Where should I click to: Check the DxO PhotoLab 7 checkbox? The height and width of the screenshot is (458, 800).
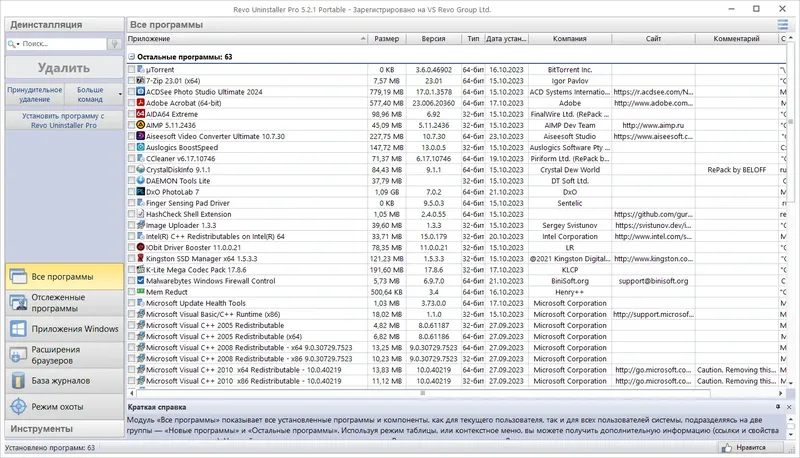coord(132,192)
